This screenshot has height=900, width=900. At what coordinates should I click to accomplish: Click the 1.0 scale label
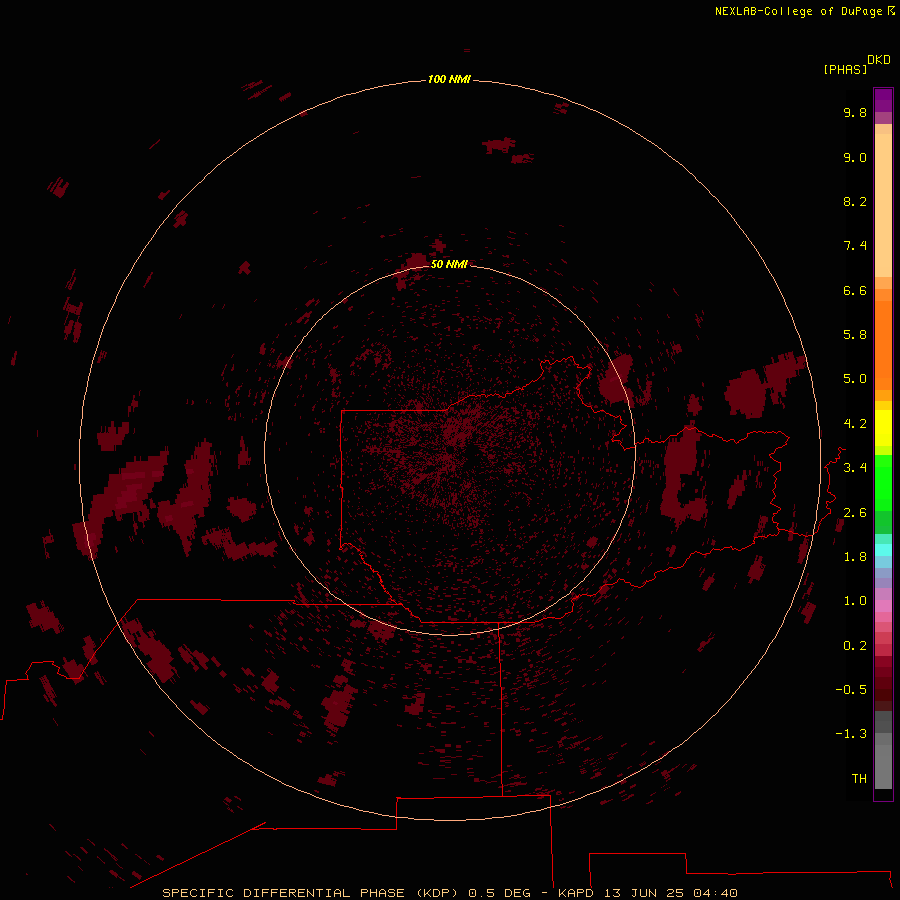click(x=855, y=601)
